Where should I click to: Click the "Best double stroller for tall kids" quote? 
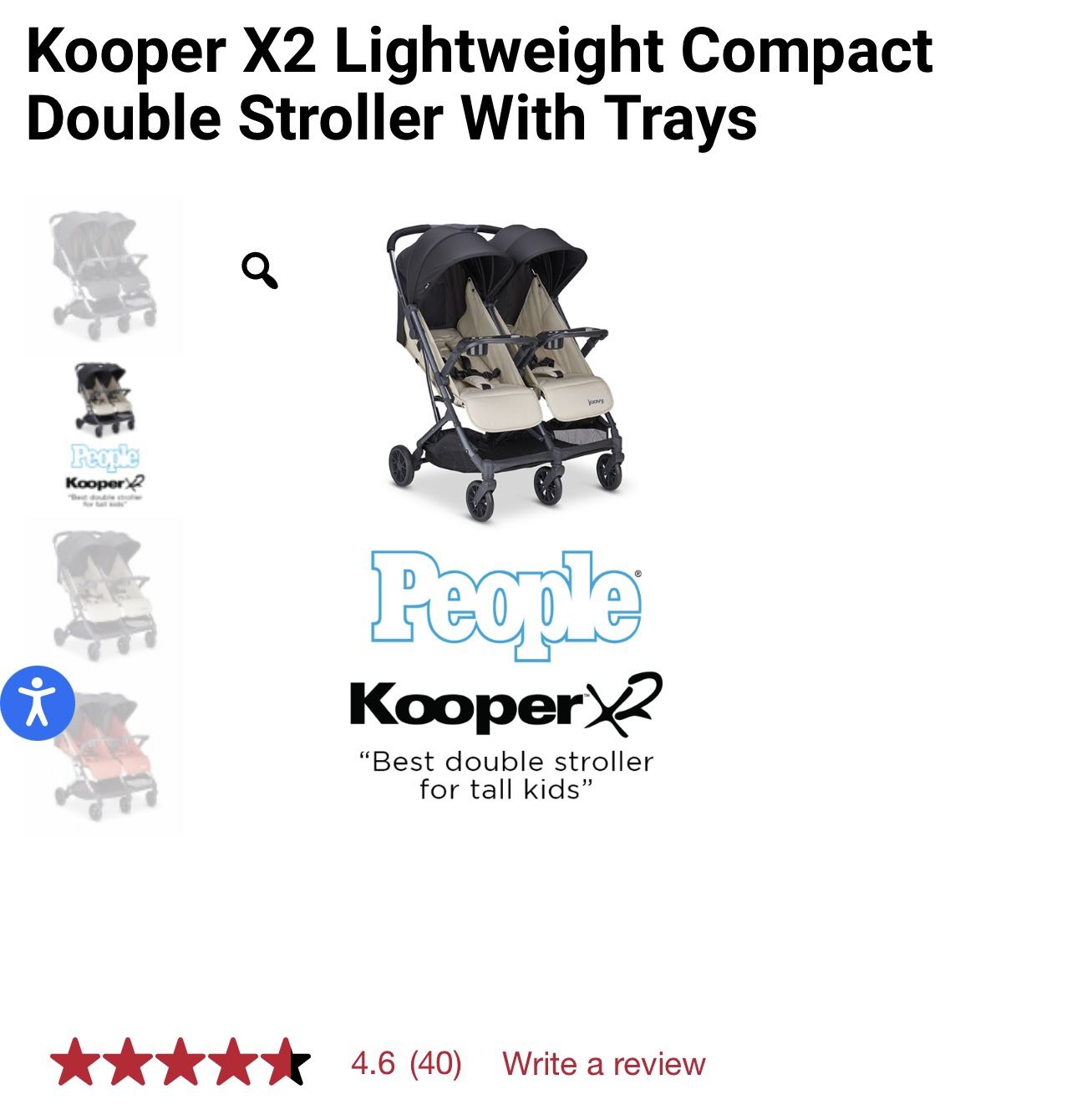click(506, 775)
